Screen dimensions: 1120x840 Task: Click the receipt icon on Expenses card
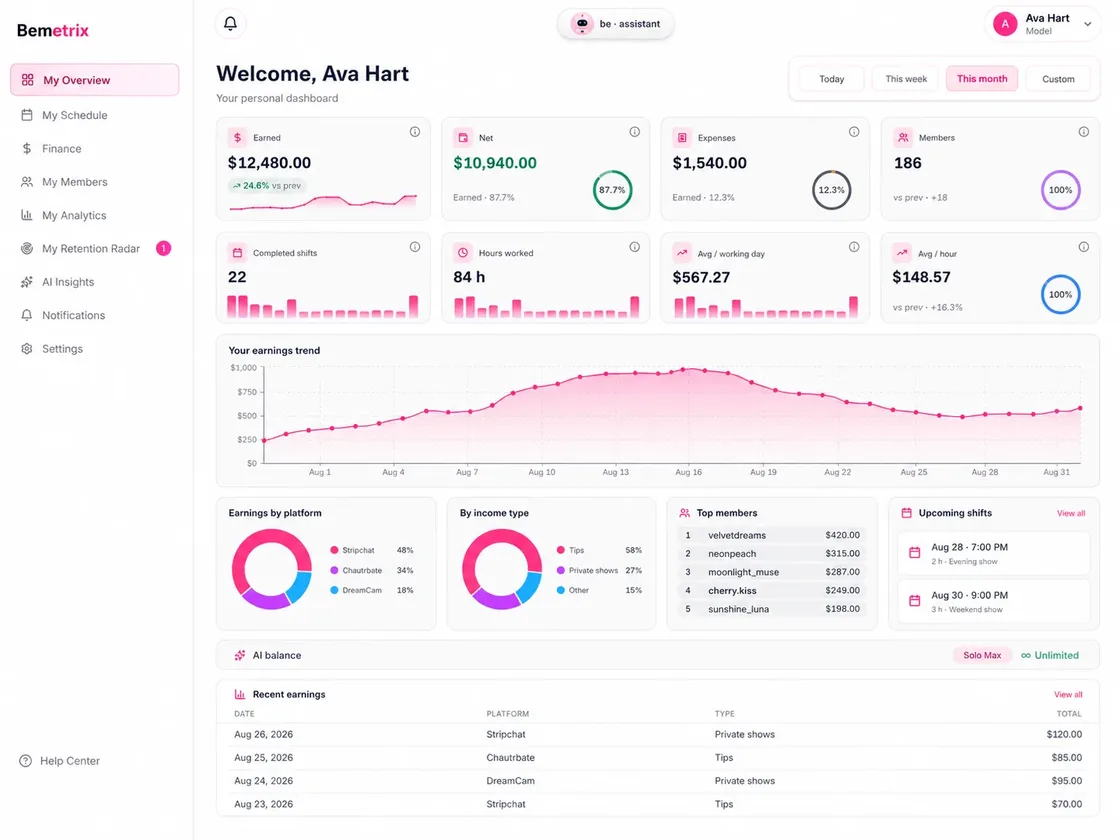[x=682, y=137]
